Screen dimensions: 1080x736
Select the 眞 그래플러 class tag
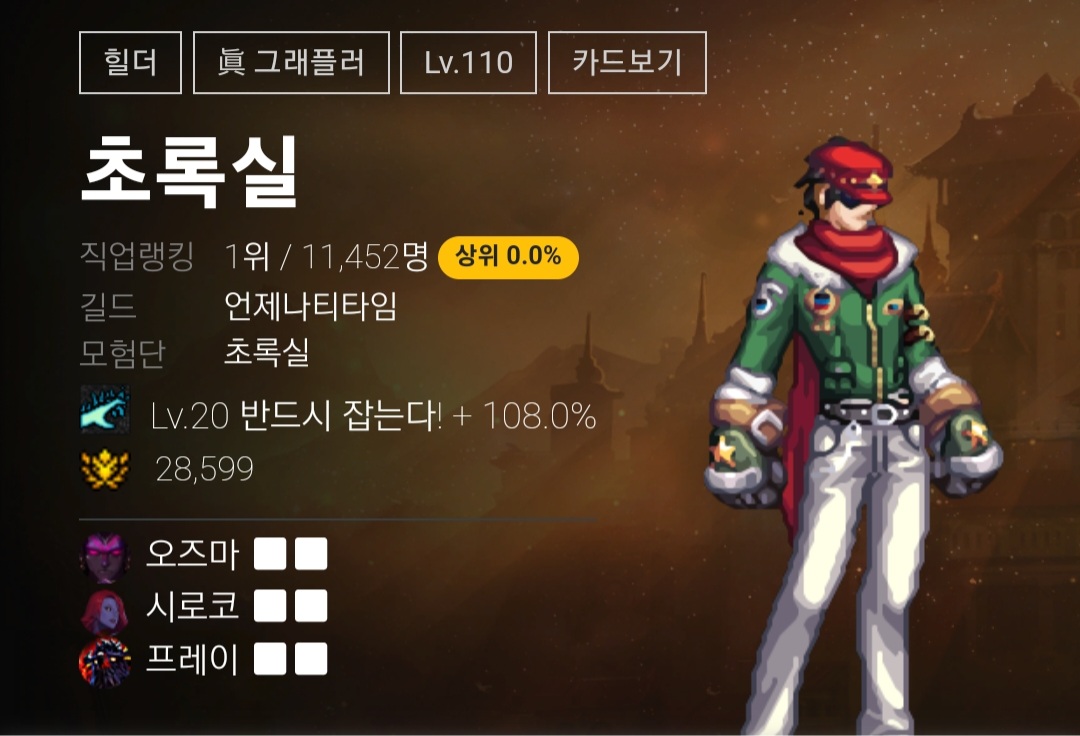291,63
